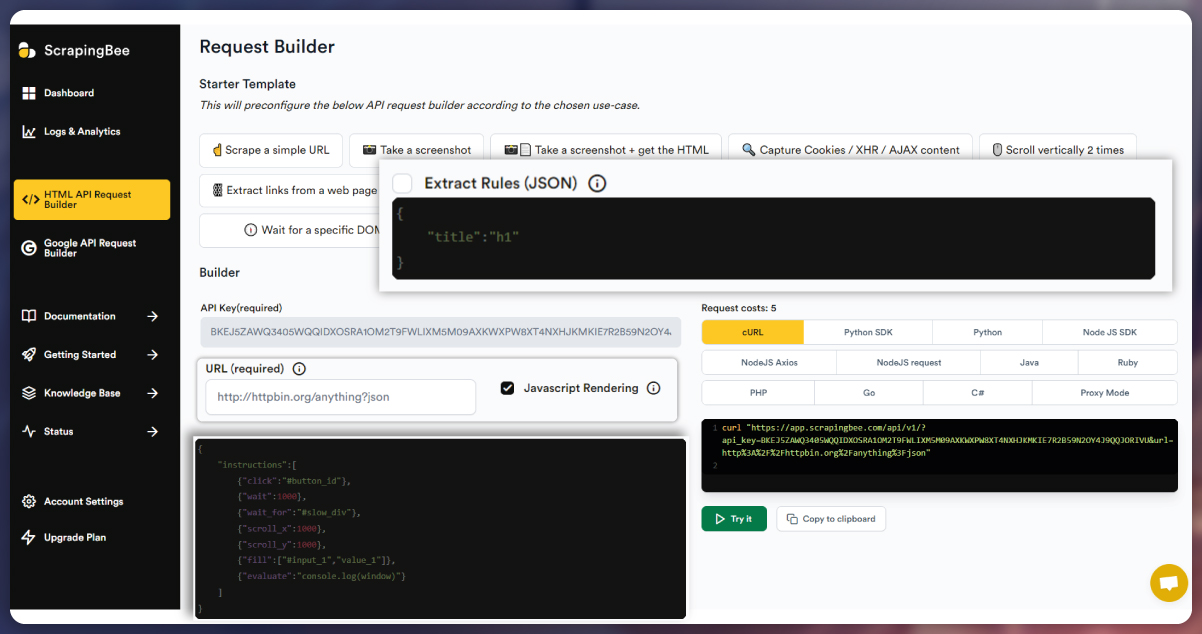Open Account Settings
The height and width of the screenshot is (634, 1202).
point(84,502)
